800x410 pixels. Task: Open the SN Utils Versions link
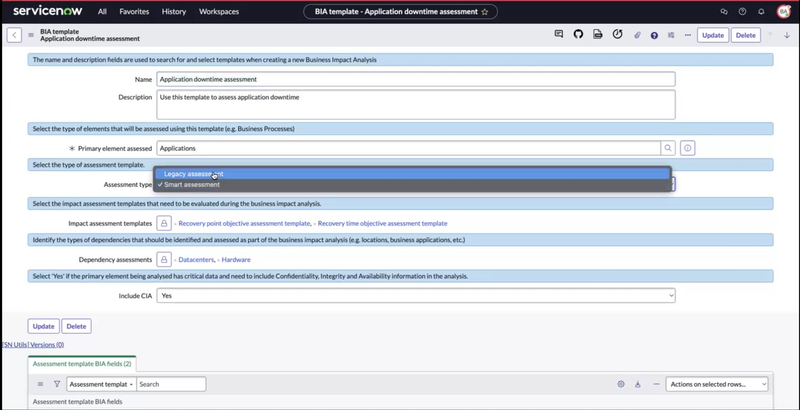coord(33,345)
